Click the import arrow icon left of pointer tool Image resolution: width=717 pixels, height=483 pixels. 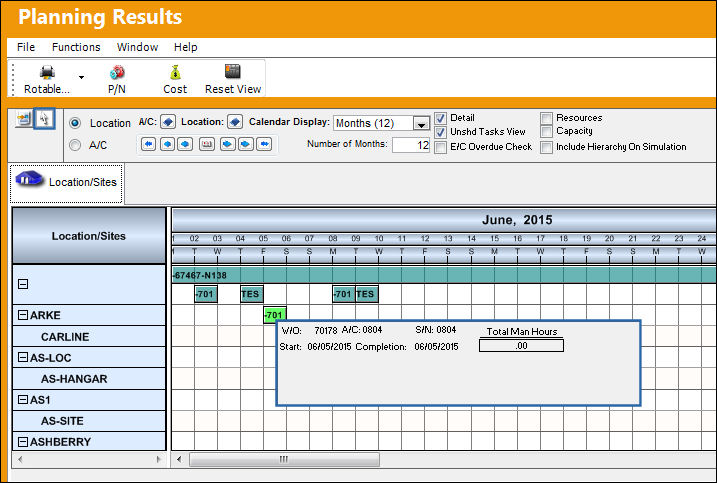click(23, 119)
